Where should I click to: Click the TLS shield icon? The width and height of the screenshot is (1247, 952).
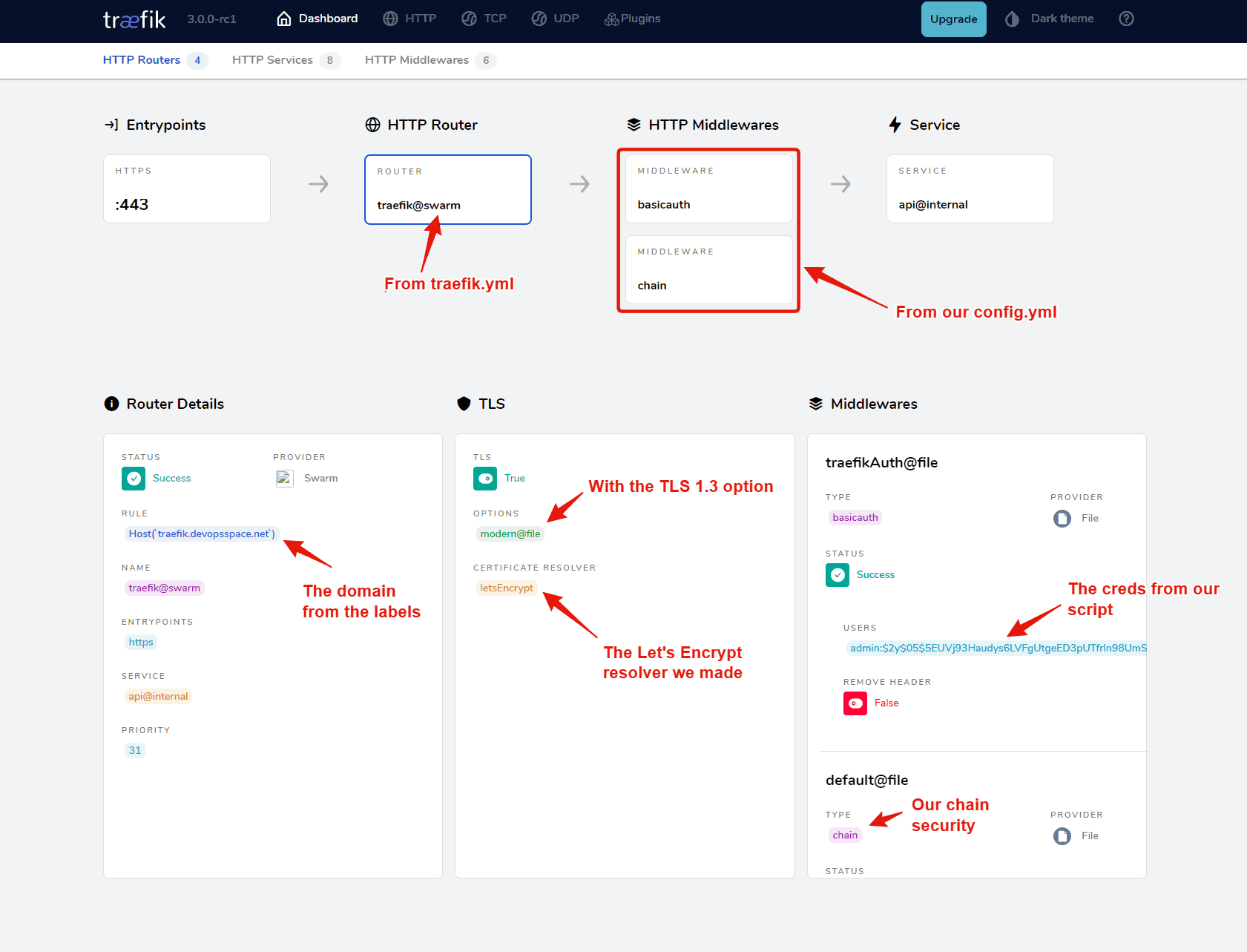pyautogui.click(x=464, y=404)
